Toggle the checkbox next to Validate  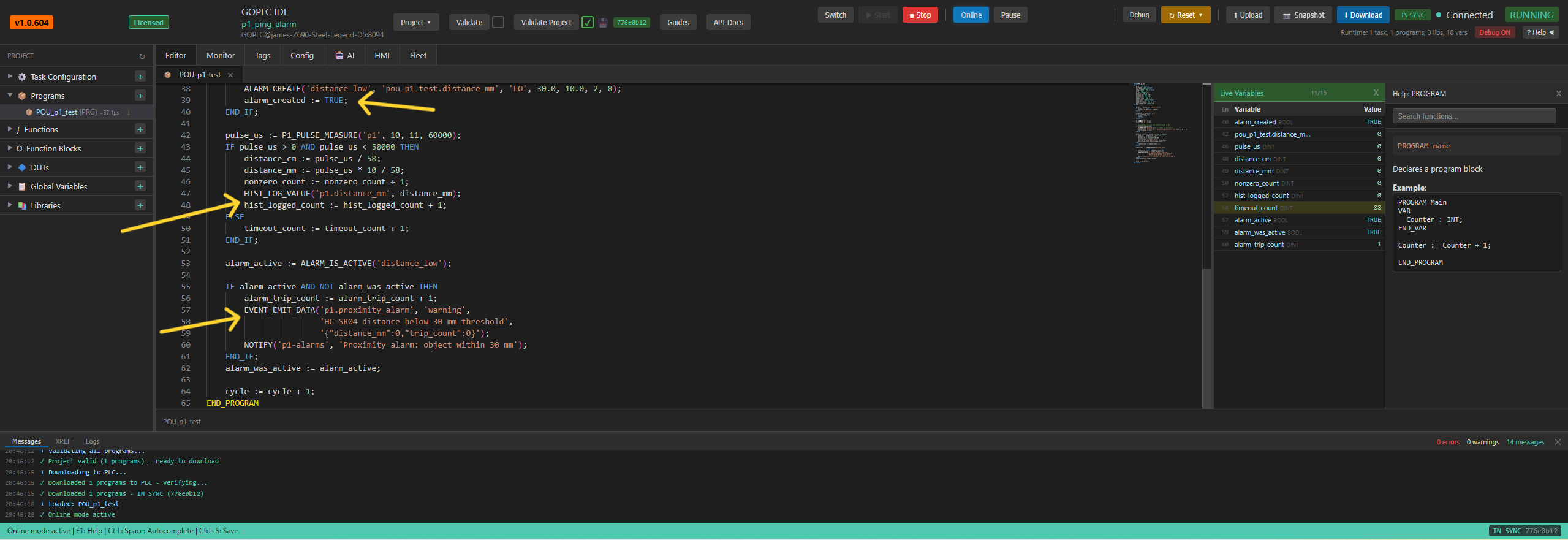498,23
